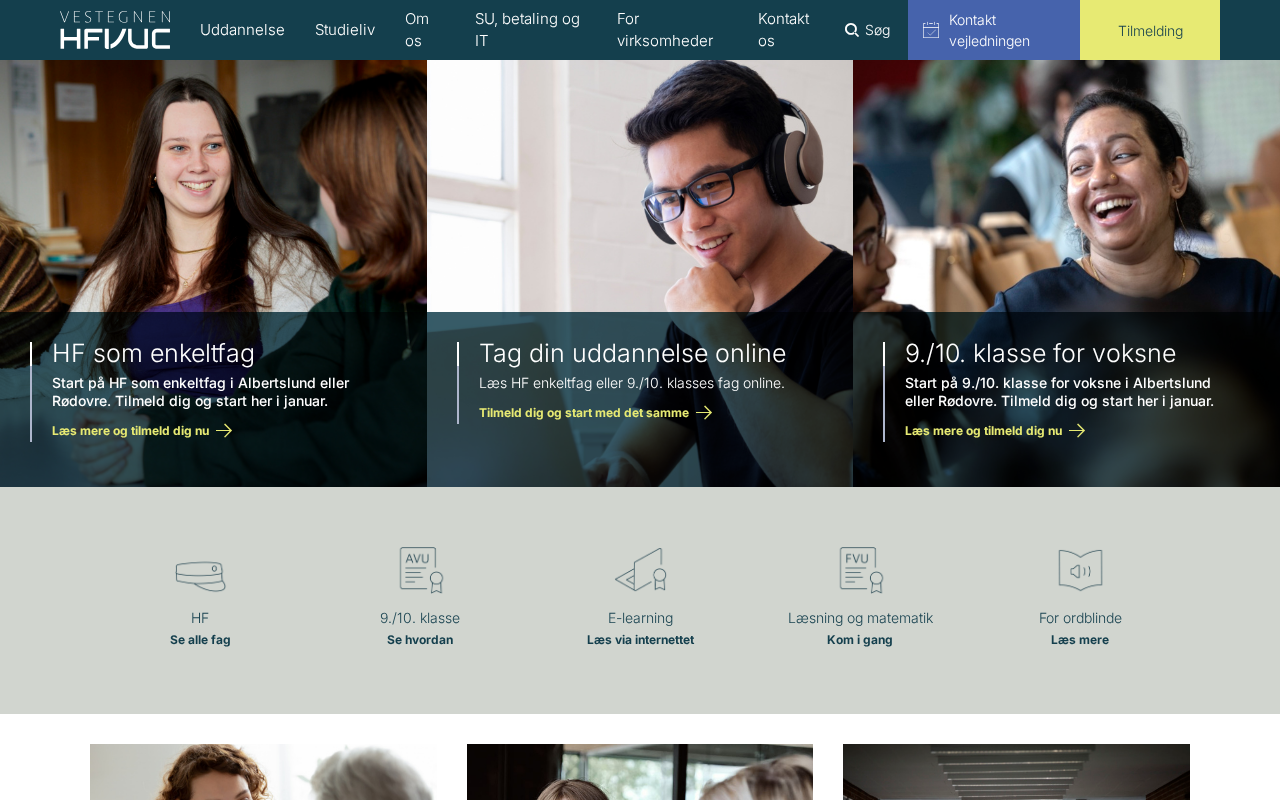Click the '9./10. klasse for voksne' heading
The width and height of the screenshot is (1280, 800).
point(1041,353)
